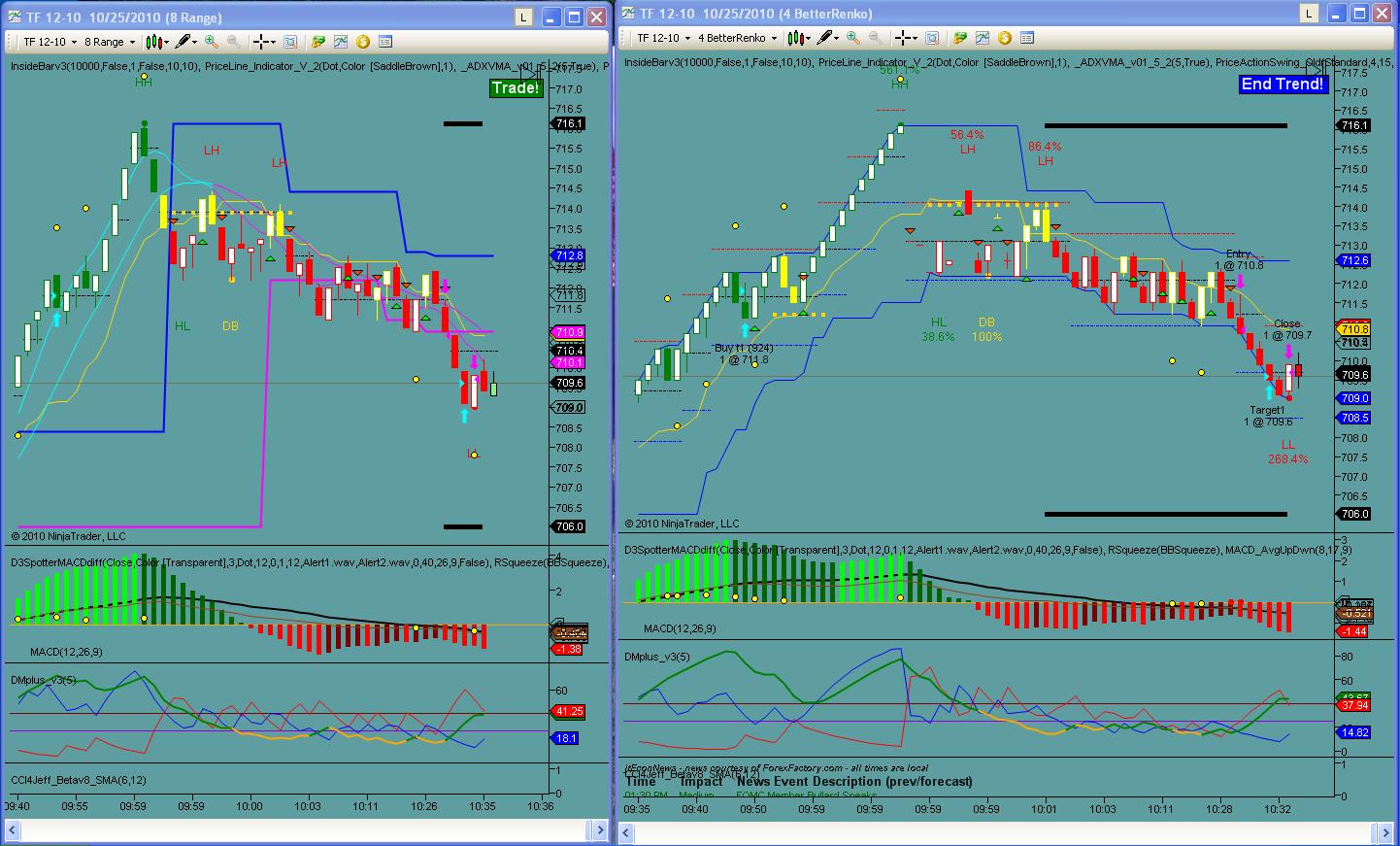The height and width of the screenshot is (846, 1400).
Task: Click the green Trade! label
Action: click(x=515, y=87)
